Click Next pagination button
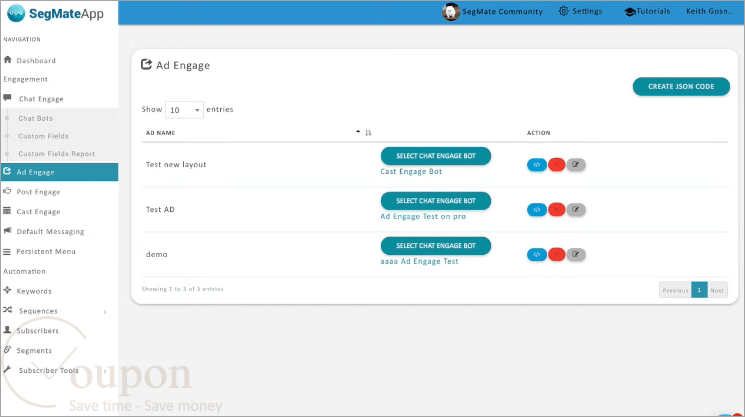 [x=717, y=290]
